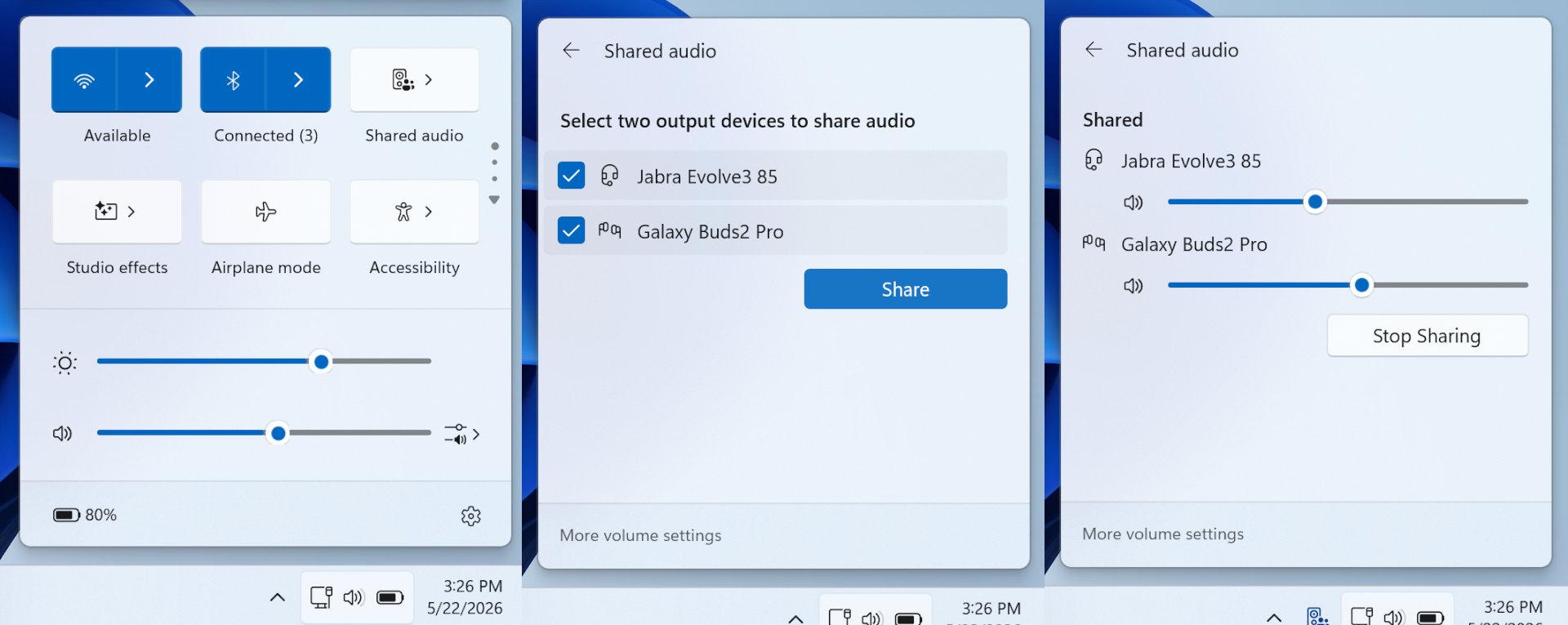Toggle the Wi-Fi button
The image size is (1568, 625).
[84, 79]
